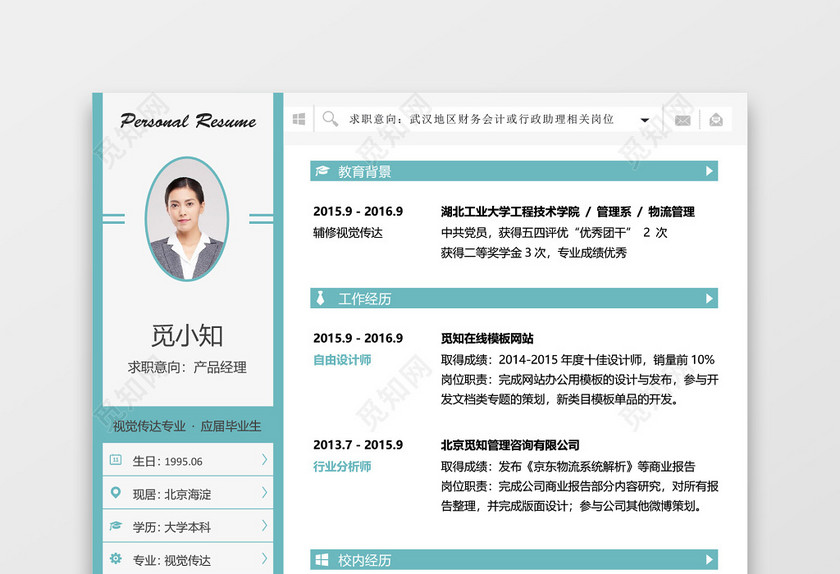840x574 pixels.
Task: Click the 生日: 1995.06 label
Action: click(168, 461)
